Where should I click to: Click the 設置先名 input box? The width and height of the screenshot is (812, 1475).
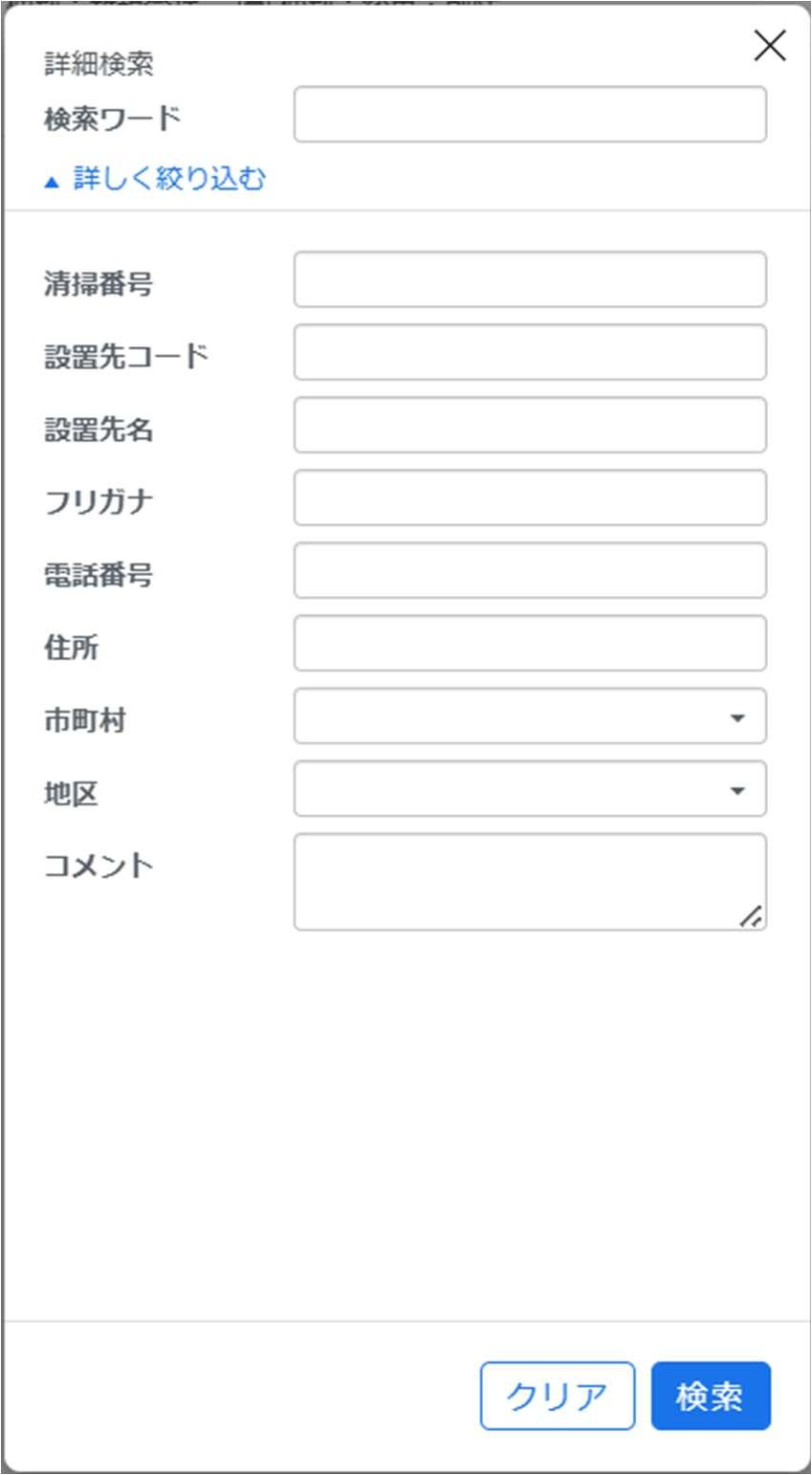pos(530,425)
